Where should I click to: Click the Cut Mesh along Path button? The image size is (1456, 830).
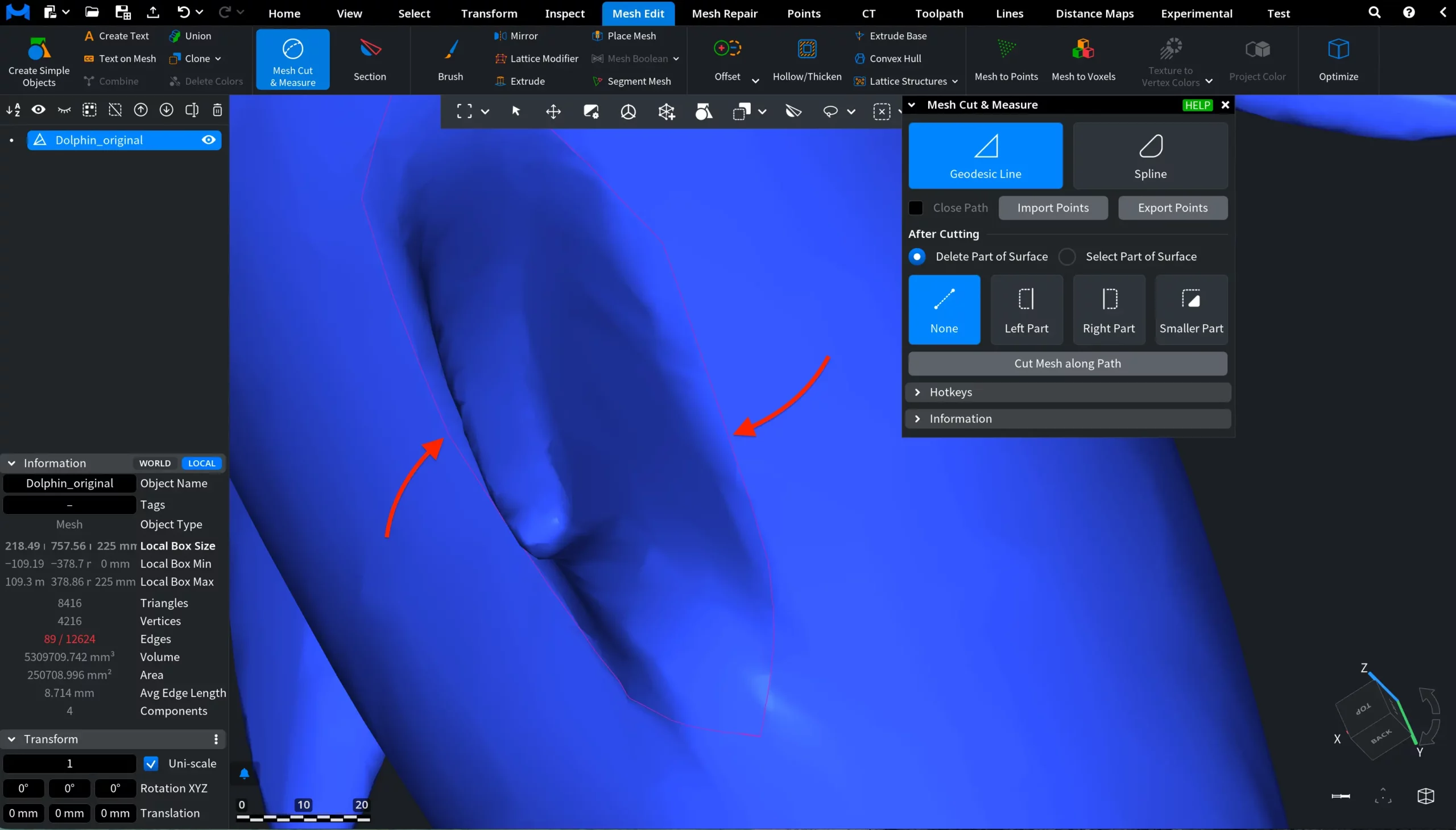pyautogui.click(x=1067, y=364)
